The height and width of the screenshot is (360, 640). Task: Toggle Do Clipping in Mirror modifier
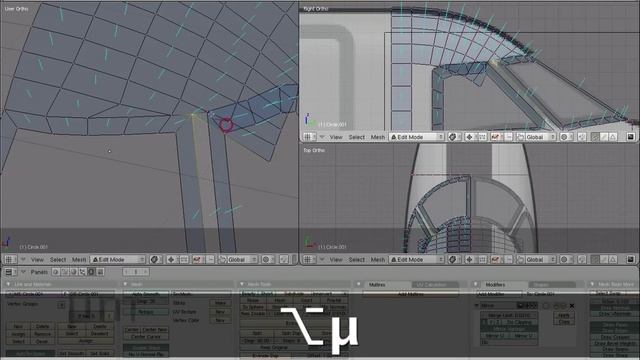pos(520,322)
